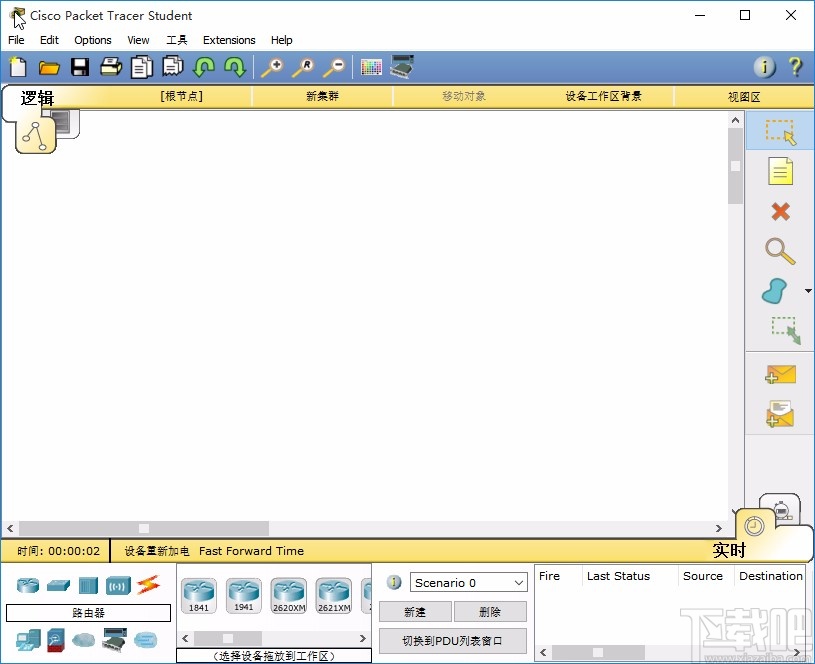Select the Hubs device category icon
815x664 pixels.
[x=88, y=585]
